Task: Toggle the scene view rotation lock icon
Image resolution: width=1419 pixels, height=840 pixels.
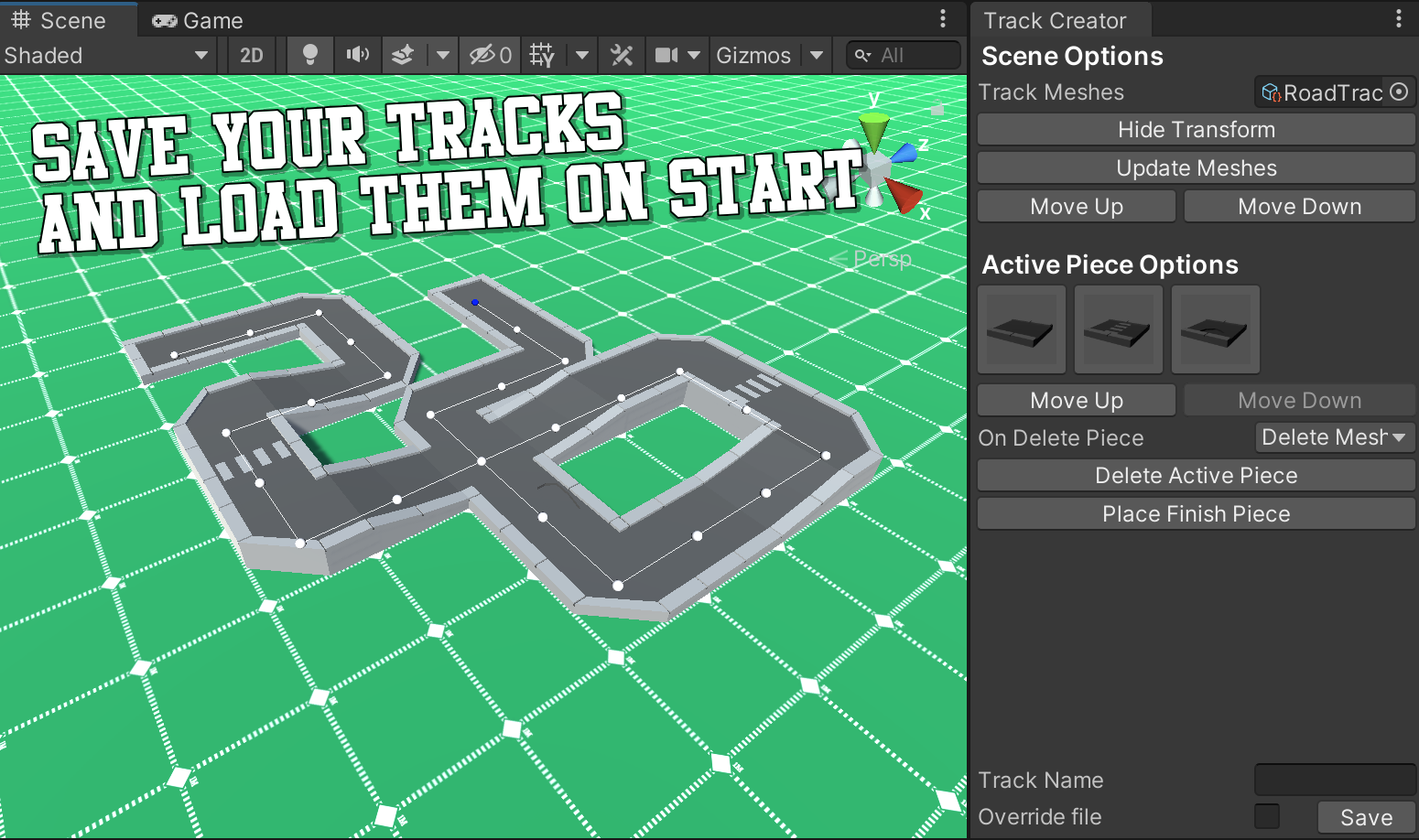Action: (x=937, y=110)
